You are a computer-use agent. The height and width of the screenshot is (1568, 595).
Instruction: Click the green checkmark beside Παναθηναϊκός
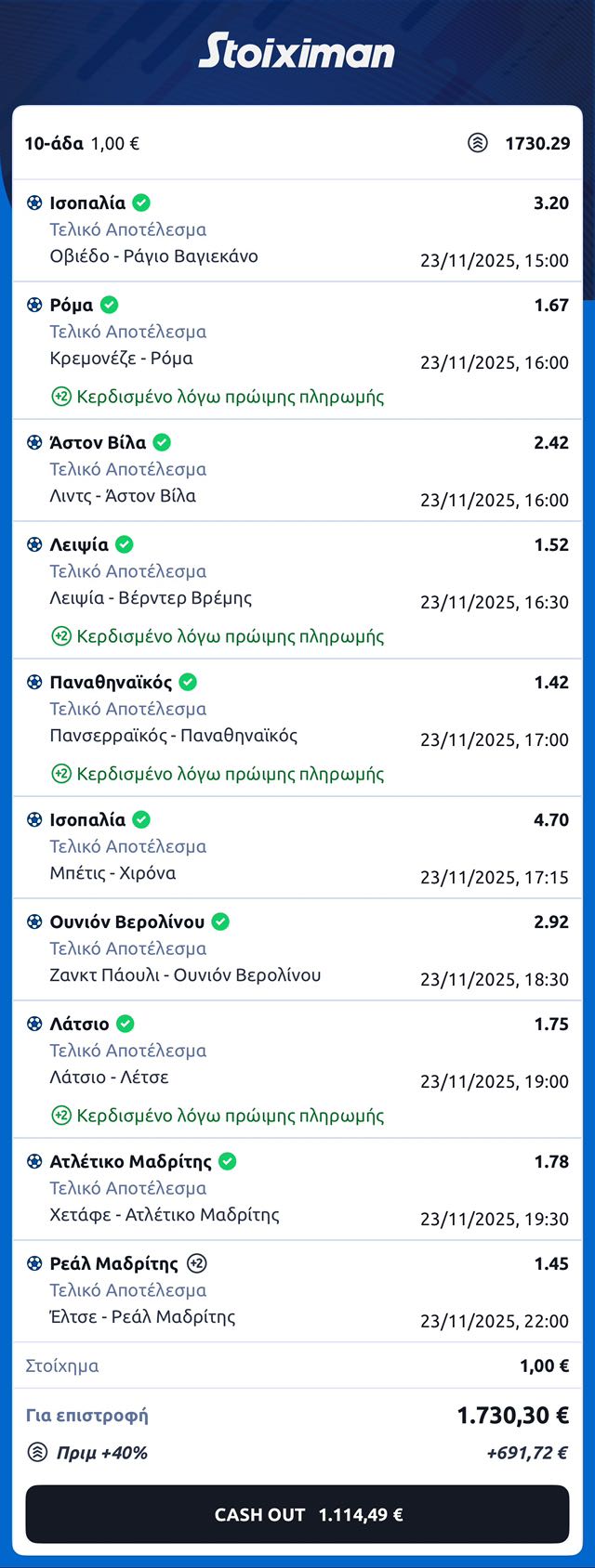[x=188, y=682]
